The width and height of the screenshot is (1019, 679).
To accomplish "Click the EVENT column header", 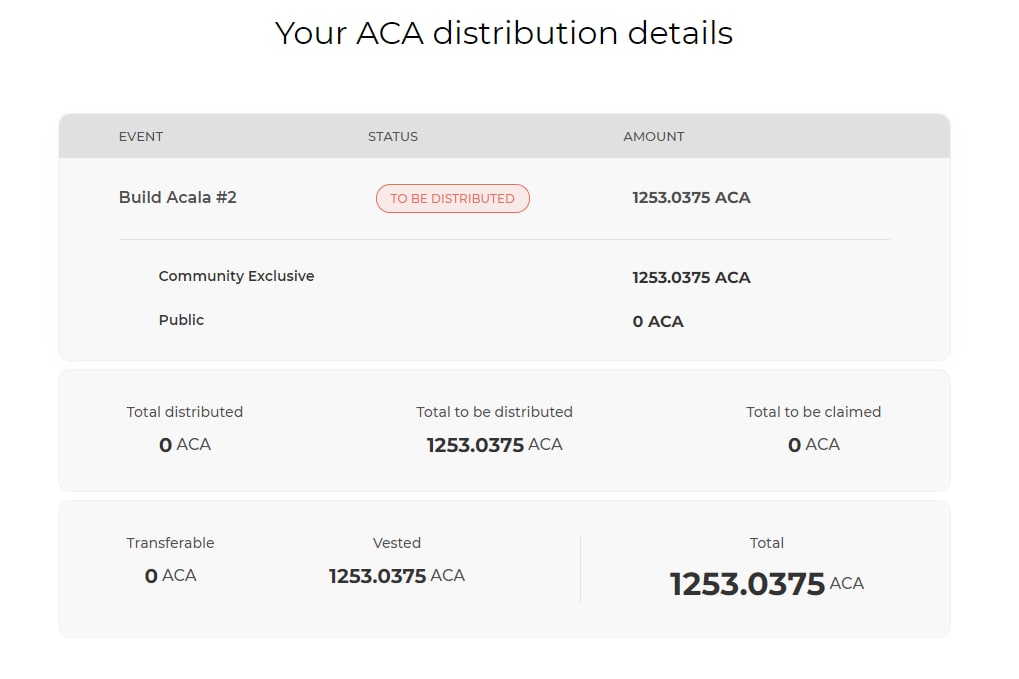I will [x=140, y=136].
